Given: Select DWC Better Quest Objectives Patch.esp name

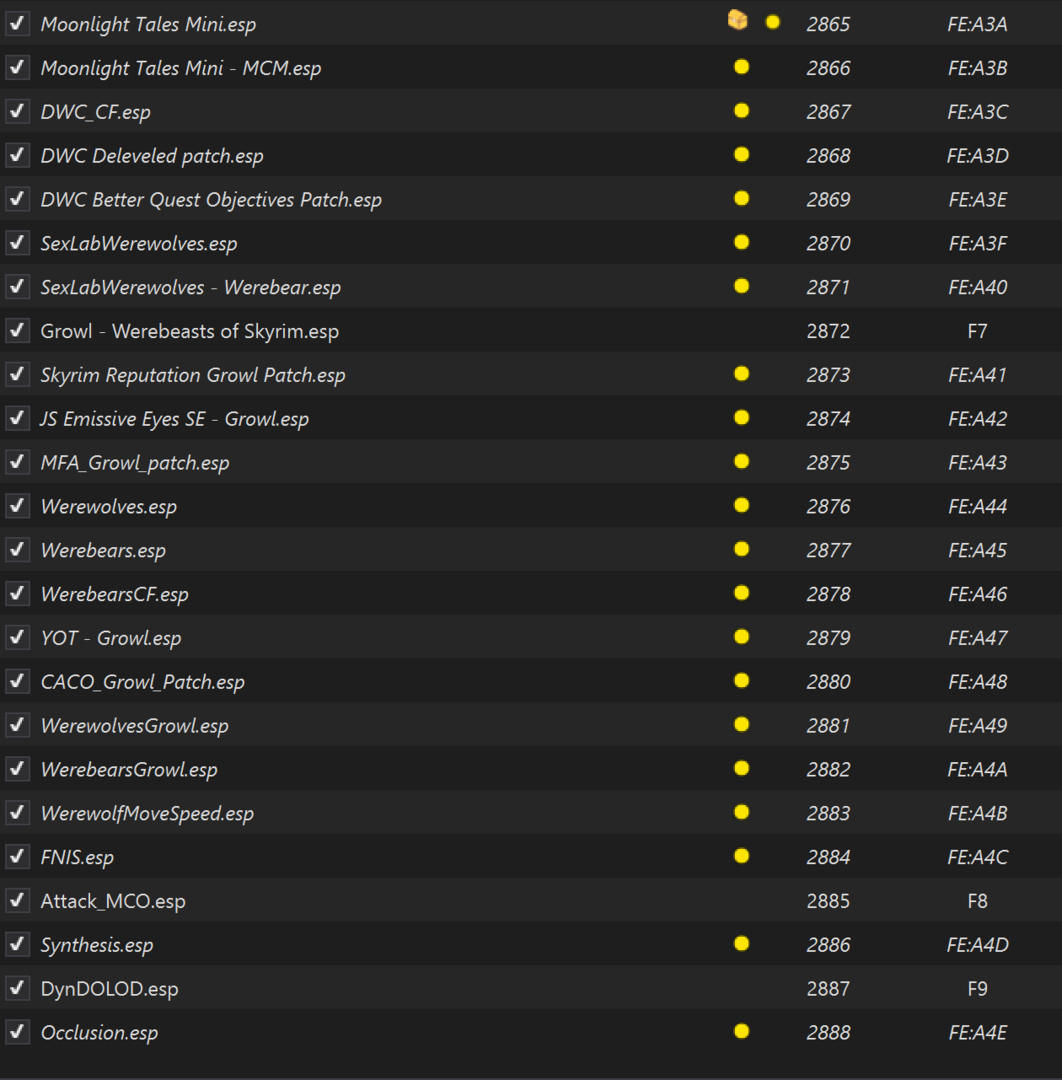Looking at the screenshot, I should click(211, 200).
